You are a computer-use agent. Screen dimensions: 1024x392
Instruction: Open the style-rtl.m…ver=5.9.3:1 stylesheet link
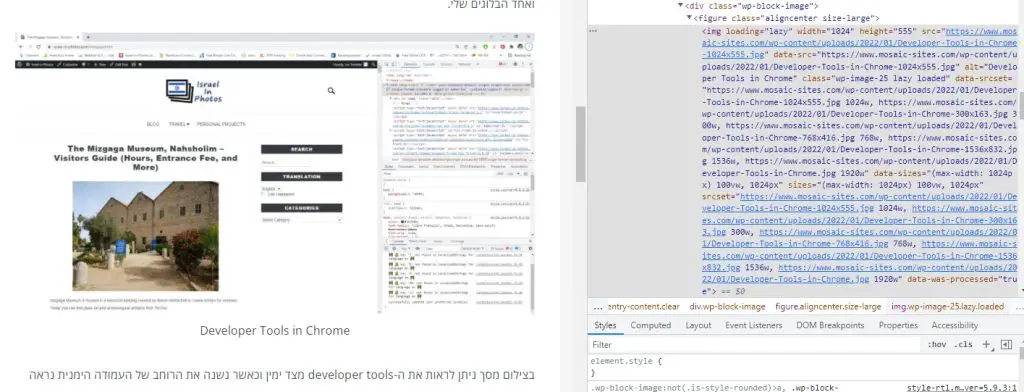point(961,387)
